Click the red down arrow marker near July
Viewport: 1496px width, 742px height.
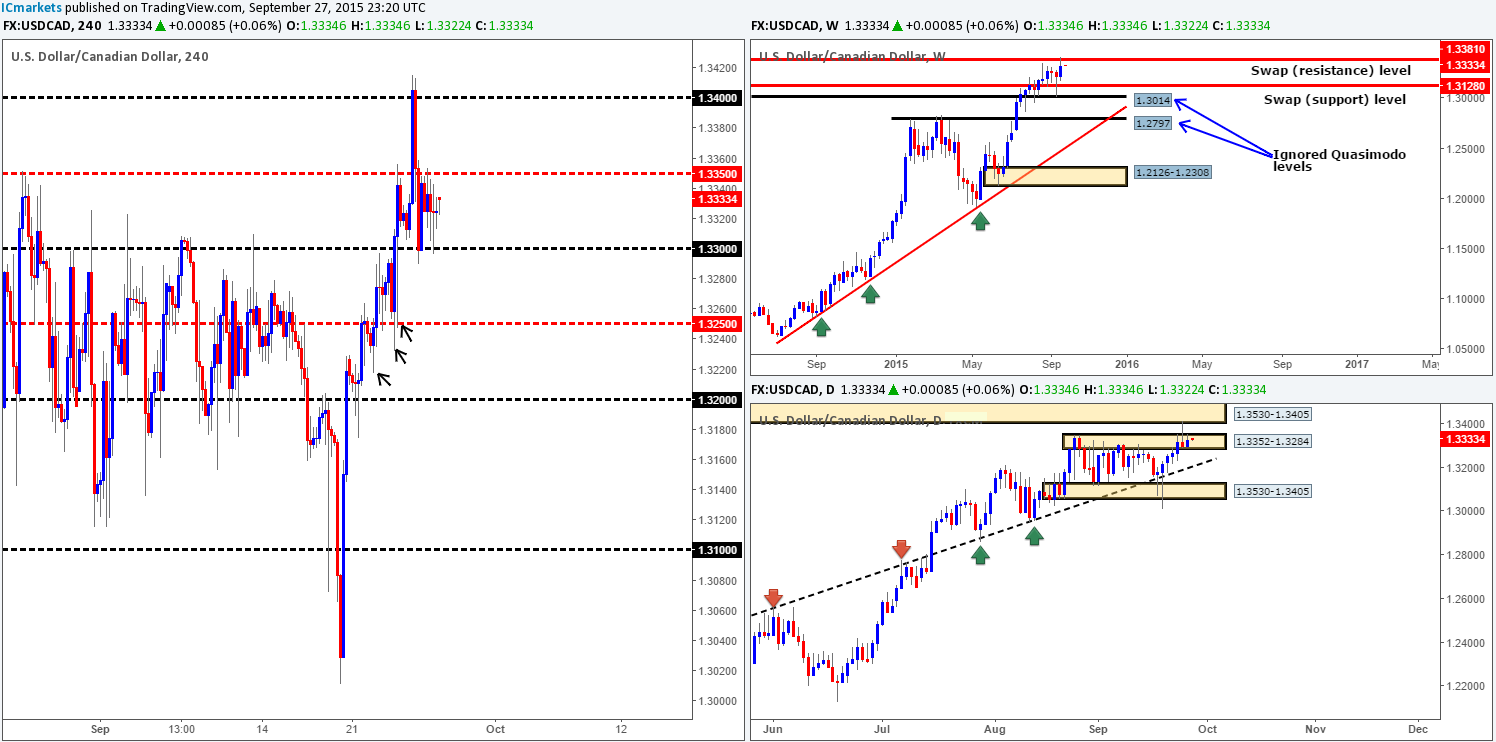coord(901,549)
